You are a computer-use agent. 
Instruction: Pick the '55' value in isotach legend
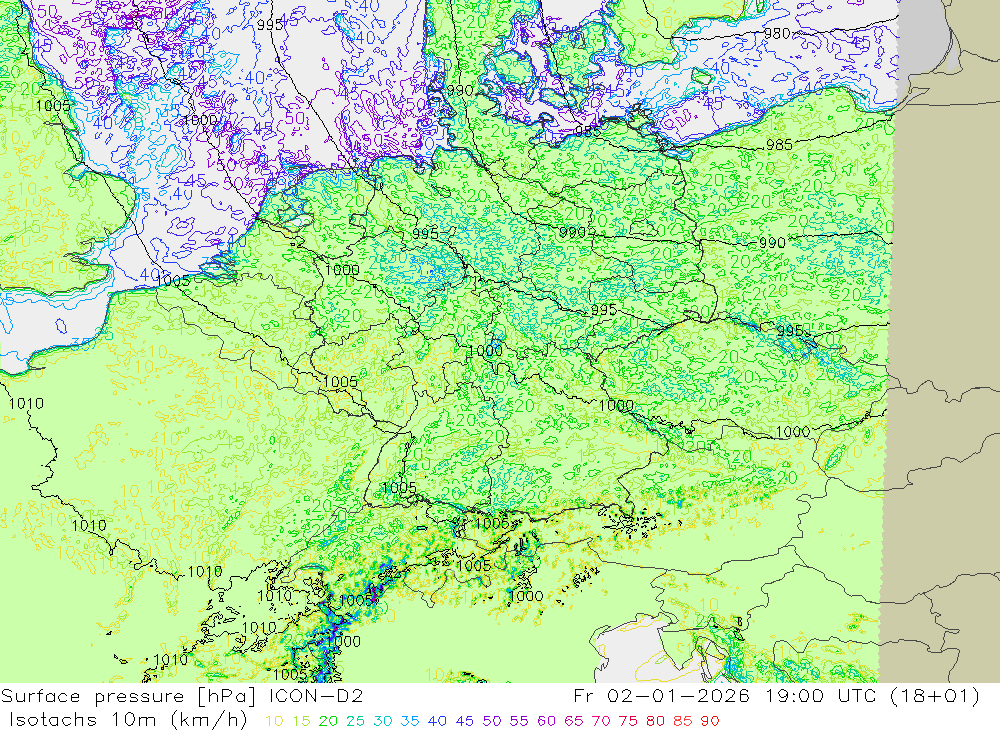519,722
